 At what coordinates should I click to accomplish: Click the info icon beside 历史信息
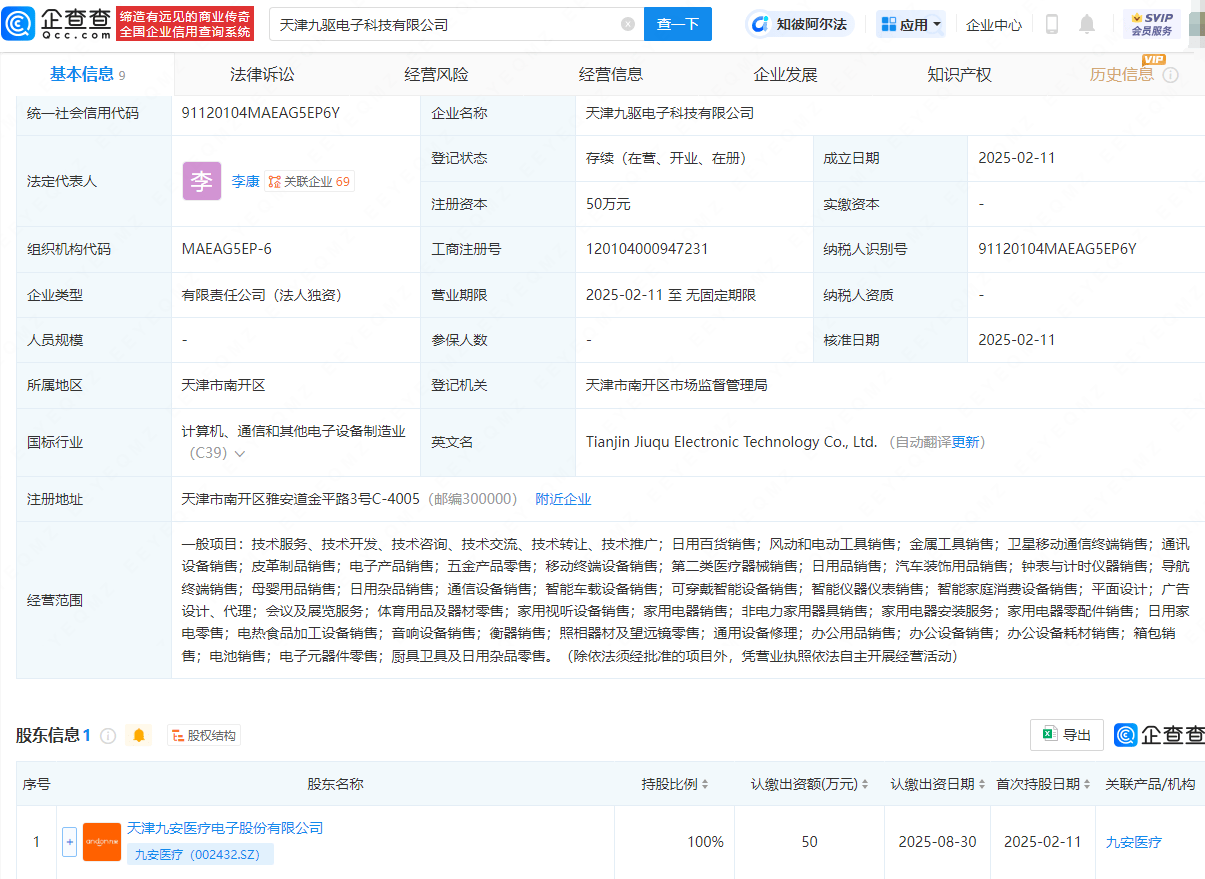tap(1171, 75)
